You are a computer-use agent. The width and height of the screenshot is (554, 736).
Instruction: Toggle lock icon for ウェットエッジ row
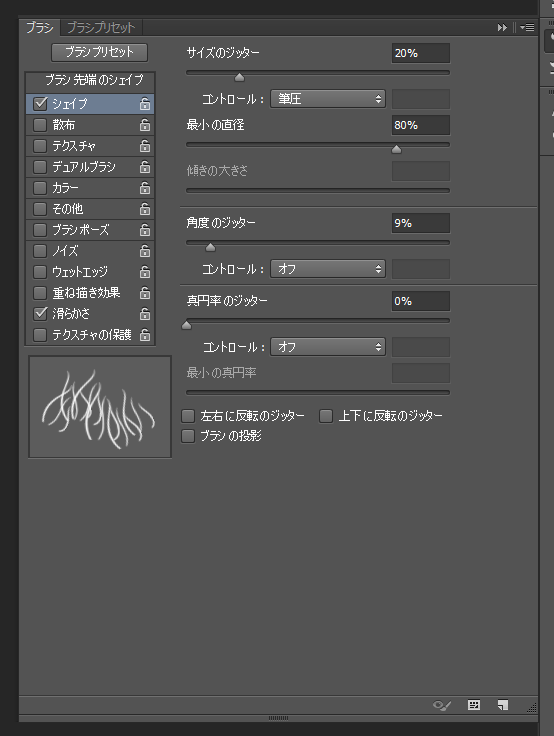pyautogui.click(x=145, y=272)
